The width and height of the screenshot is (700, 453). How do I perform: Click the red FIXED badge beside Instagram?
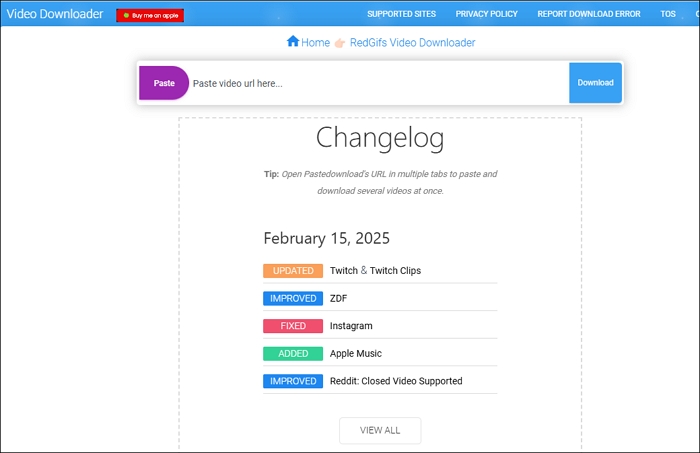click(293, 326)
